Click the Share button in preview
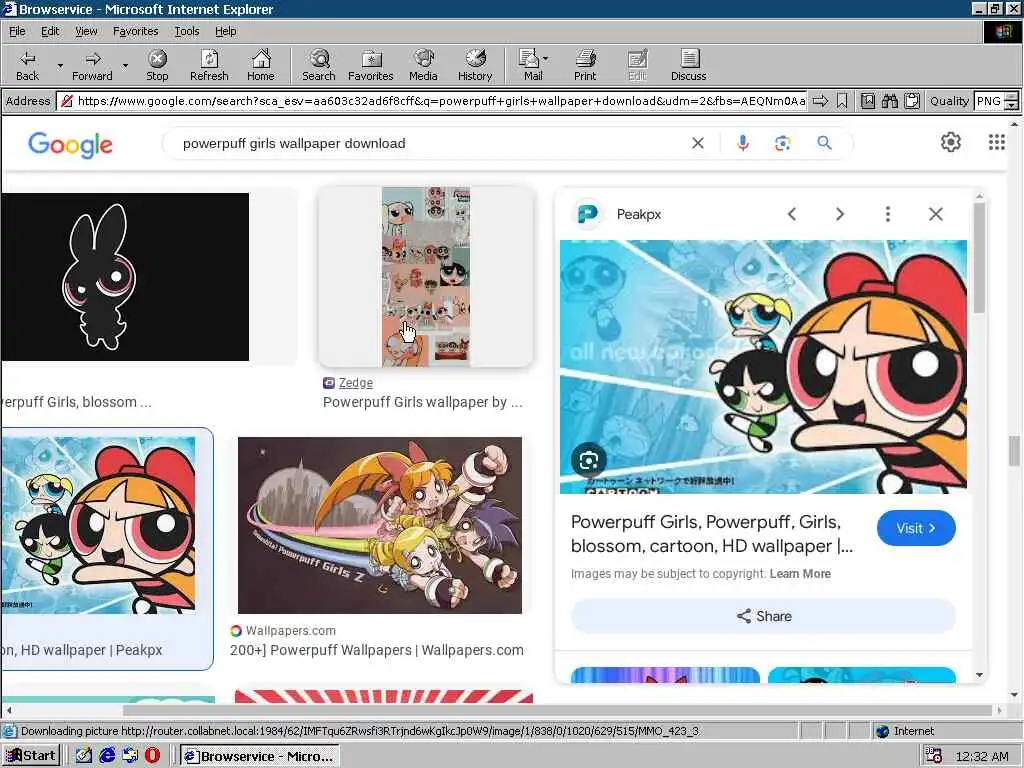The width and height of the screenshot is (1024, 768). click(763, 616)
